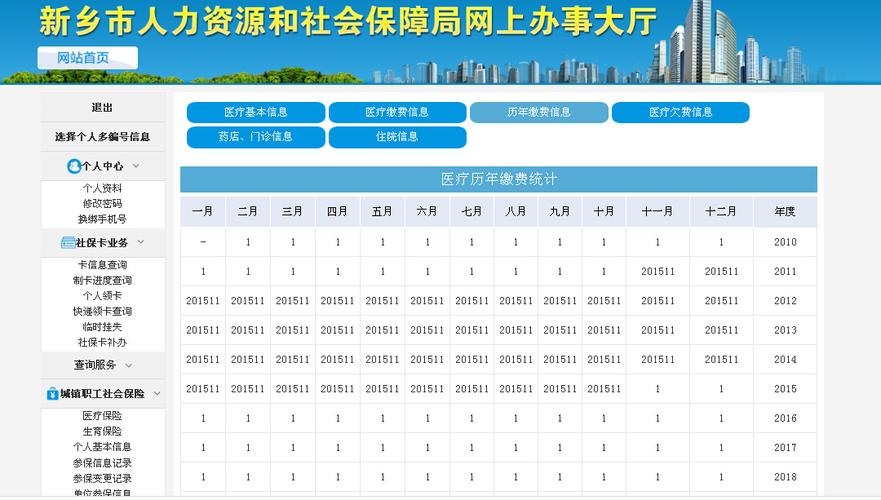
Task: Collapse the 个人中心 section chevron
Action: pyautogui.click(x=136, y=166)
